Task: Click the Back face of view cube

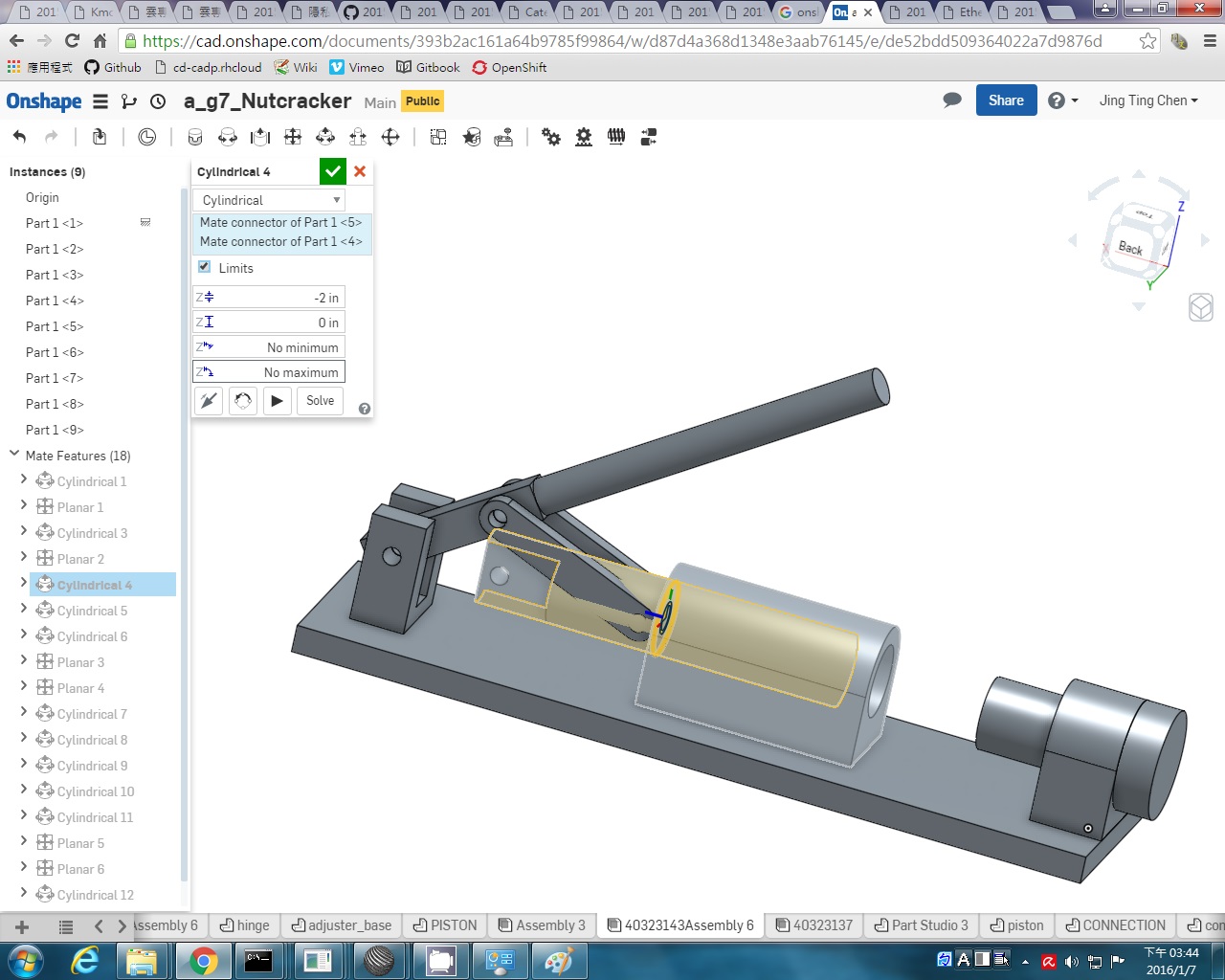Action: point(1130,248)
